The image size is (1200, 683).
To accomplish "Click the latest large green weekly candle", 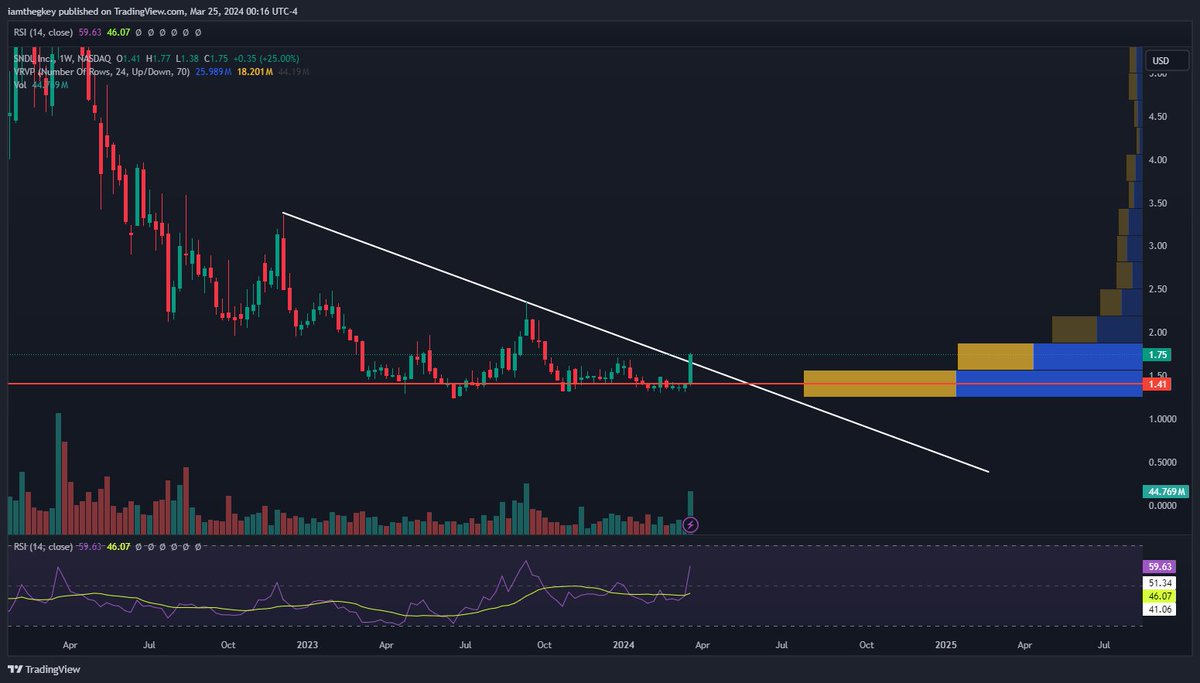I will [691, 369].
